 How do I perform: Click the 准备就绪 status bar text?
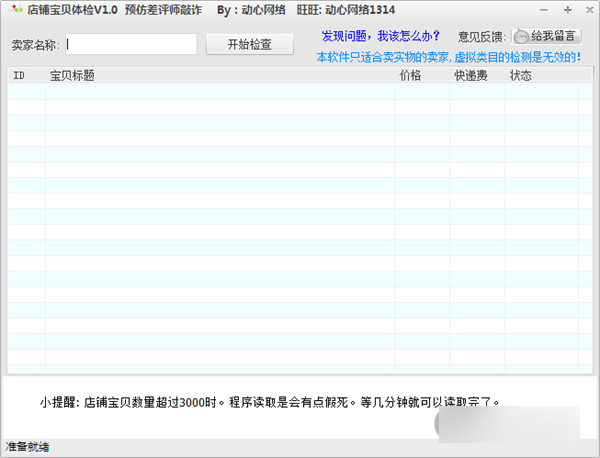(x=28, y=447)
